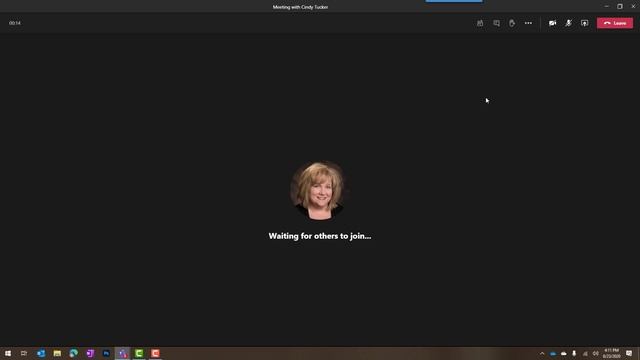The height and width of the screenshot is (360, 640).
Task: Open the taskbar clock and date
Action: (611, 353)
